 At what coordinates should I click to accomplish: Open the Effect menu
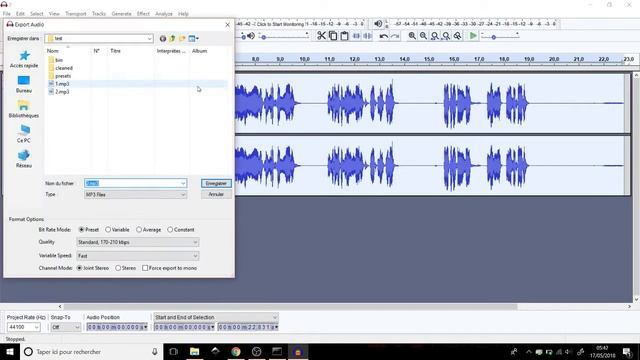pyautogui.click(x=143, y=14)
